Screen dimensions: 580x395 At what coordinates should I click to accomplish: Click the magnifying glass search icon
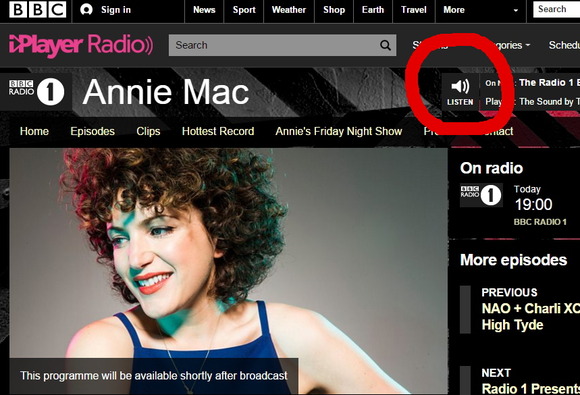[x=385, y=45]
